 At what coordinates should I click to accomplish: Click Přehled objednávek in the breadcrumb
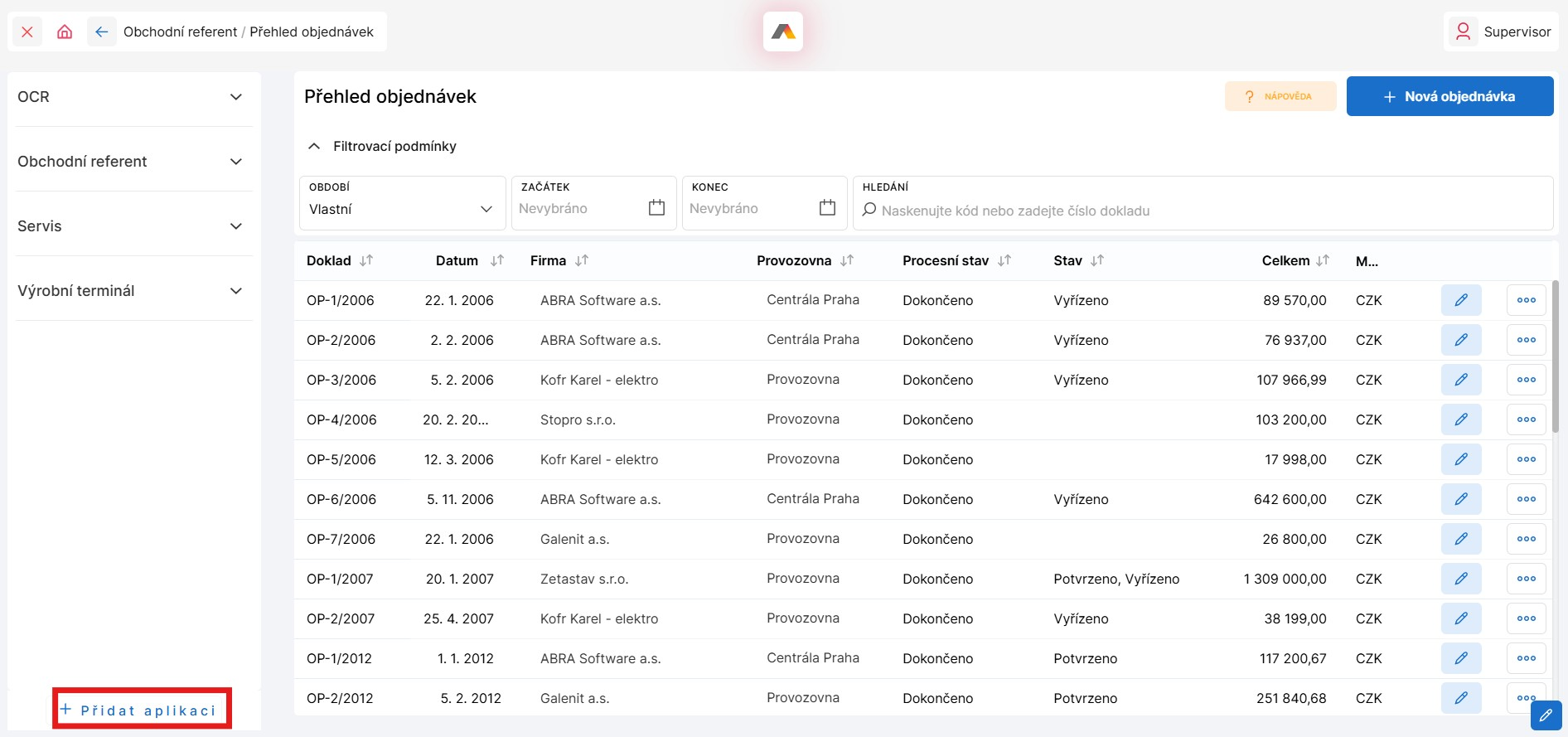tap(312, 32)
